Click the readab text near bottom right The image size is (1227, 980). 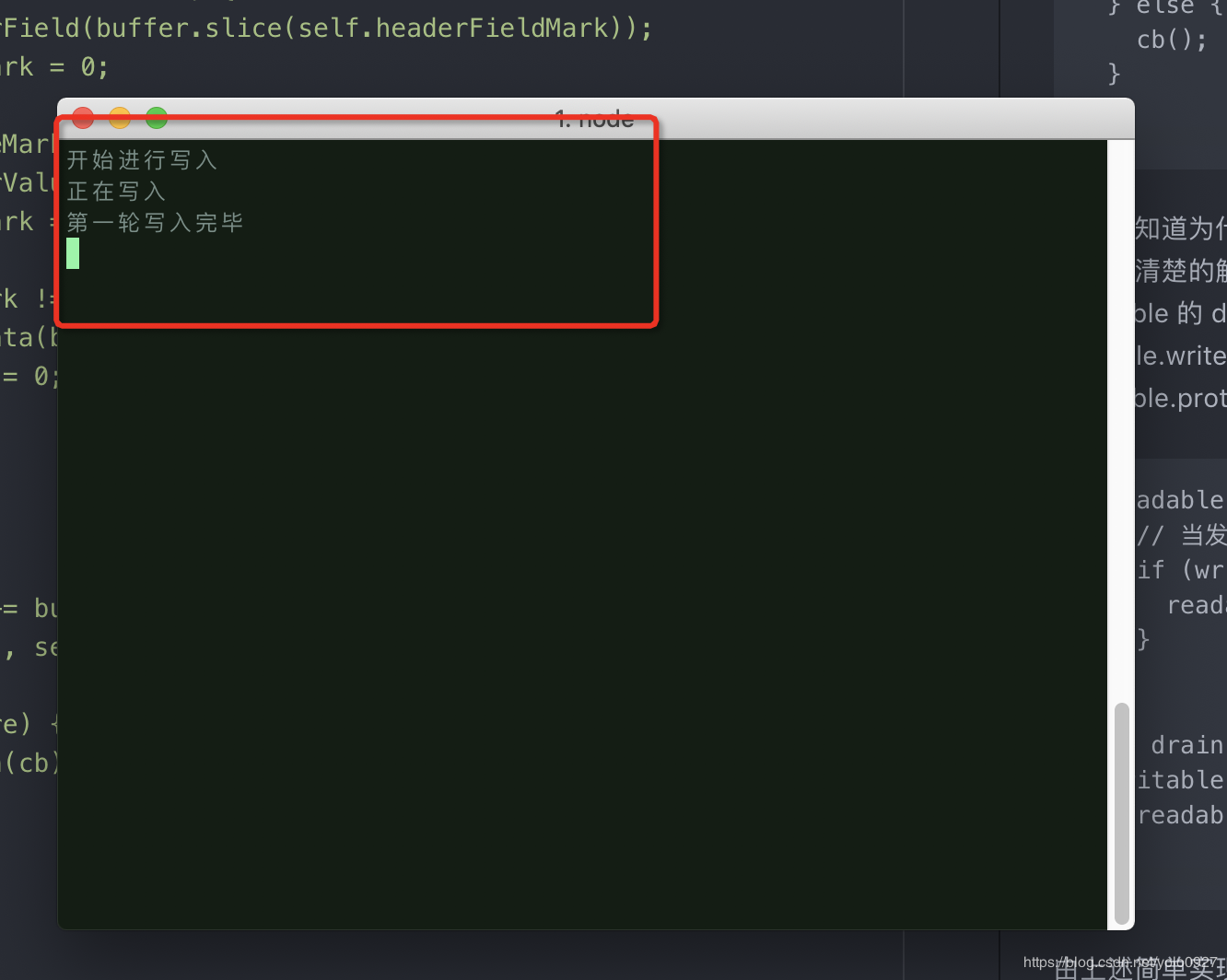(x=1182, y=815)
